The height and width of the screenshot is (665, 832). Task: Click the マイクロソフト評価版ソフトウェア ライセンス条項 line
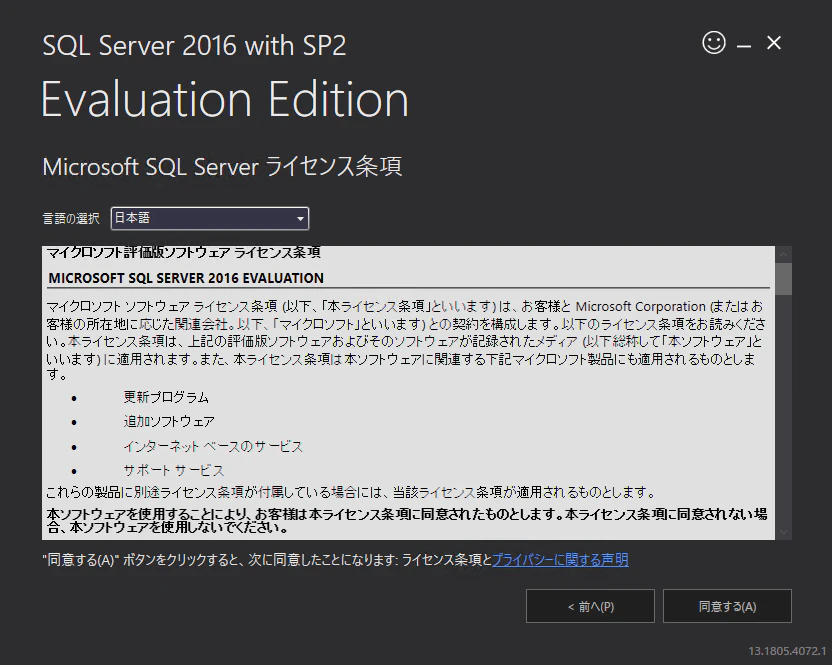pos(184,252)
